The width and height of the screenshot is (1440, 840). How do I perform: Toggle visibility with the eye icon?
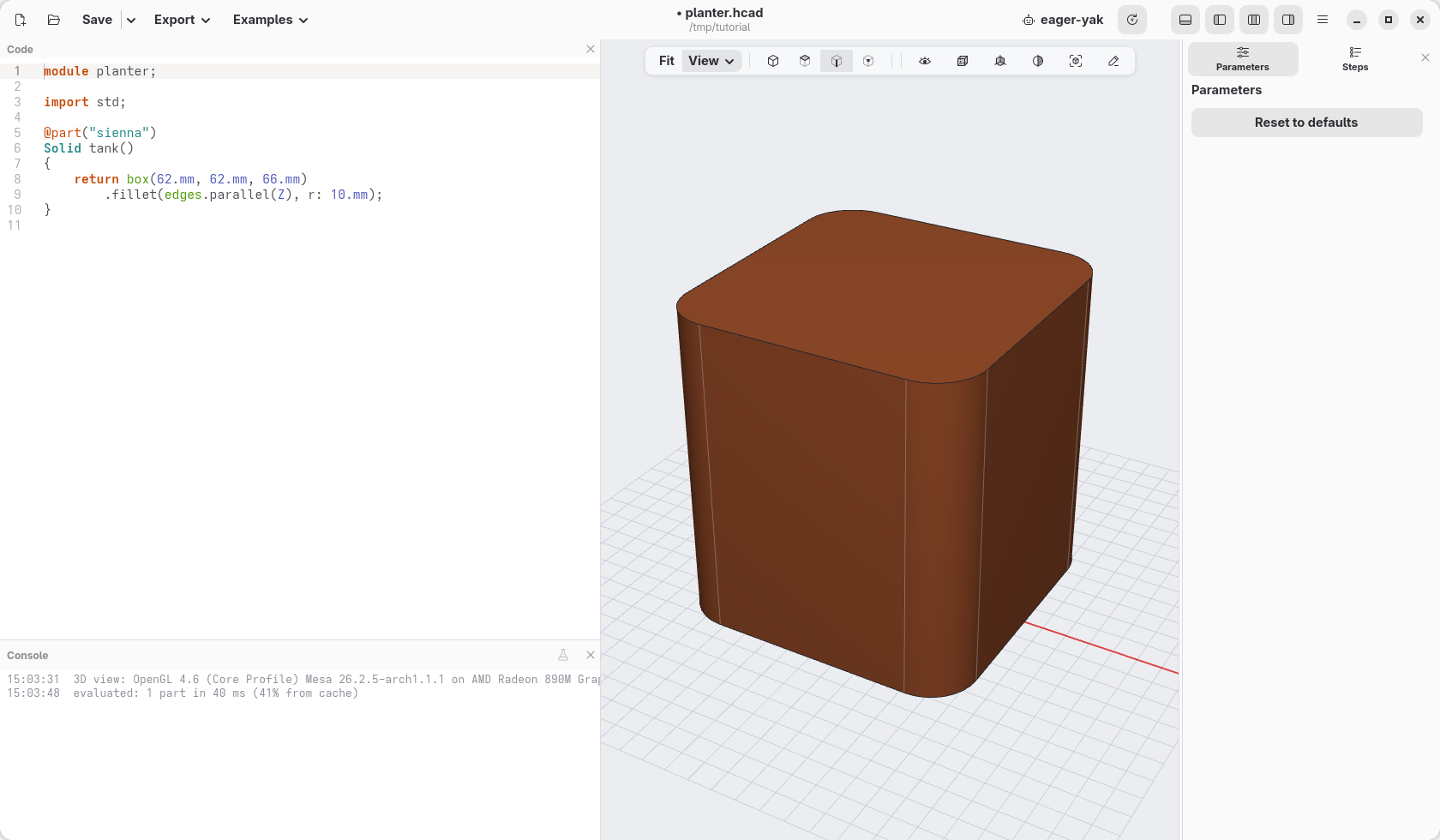925,61
